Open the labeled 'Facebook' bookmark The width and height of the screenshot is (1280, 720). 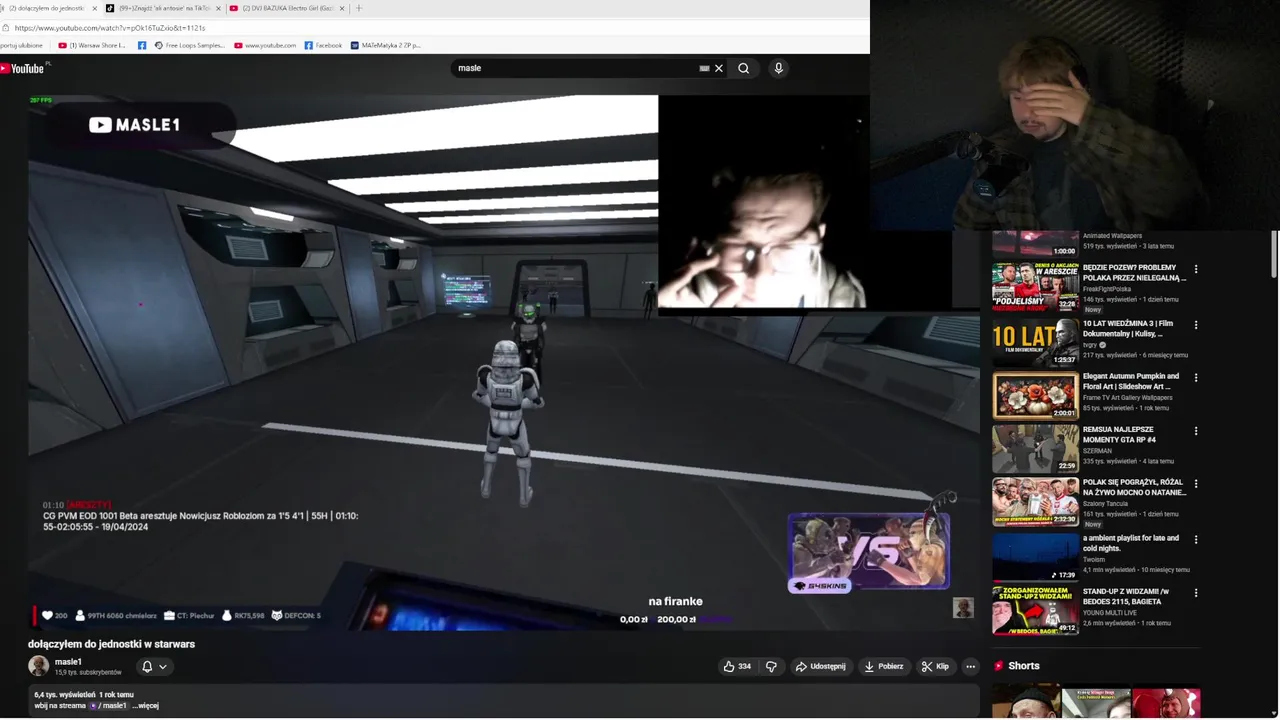coord(323,45)
